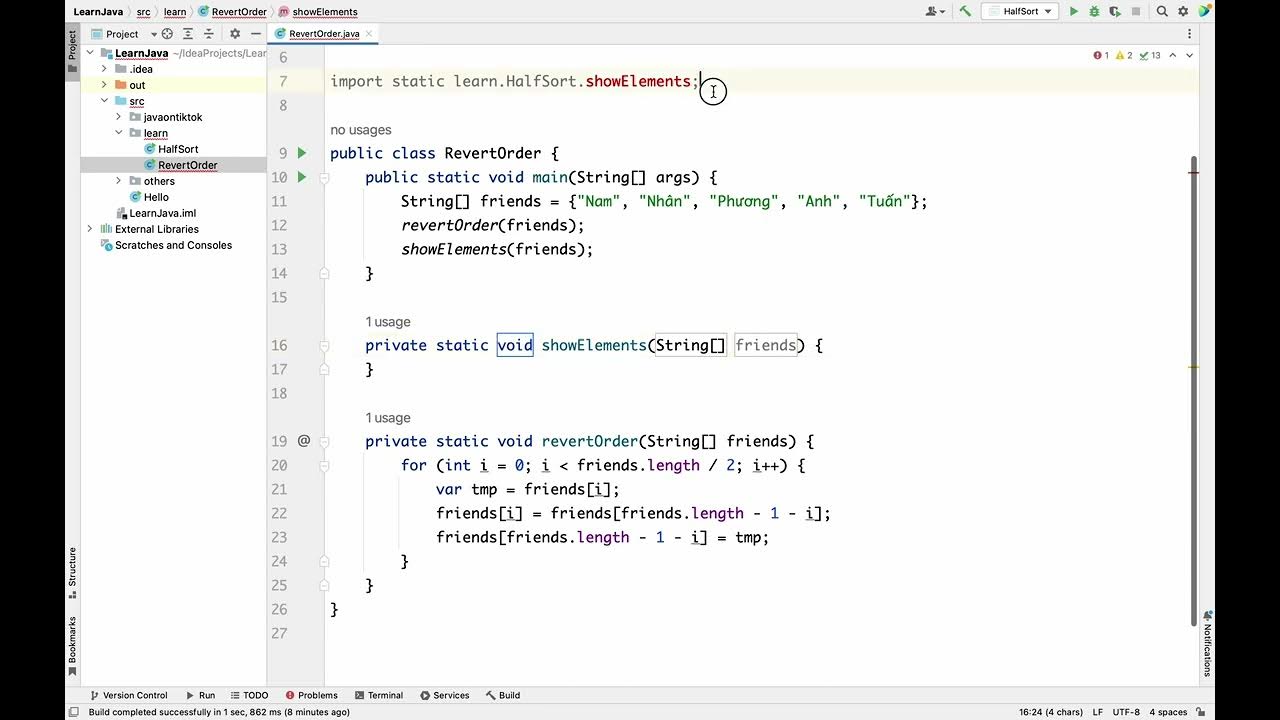Open Problems tool window tab
This screenshot has height=720, width=1280.
click(311, 695)
